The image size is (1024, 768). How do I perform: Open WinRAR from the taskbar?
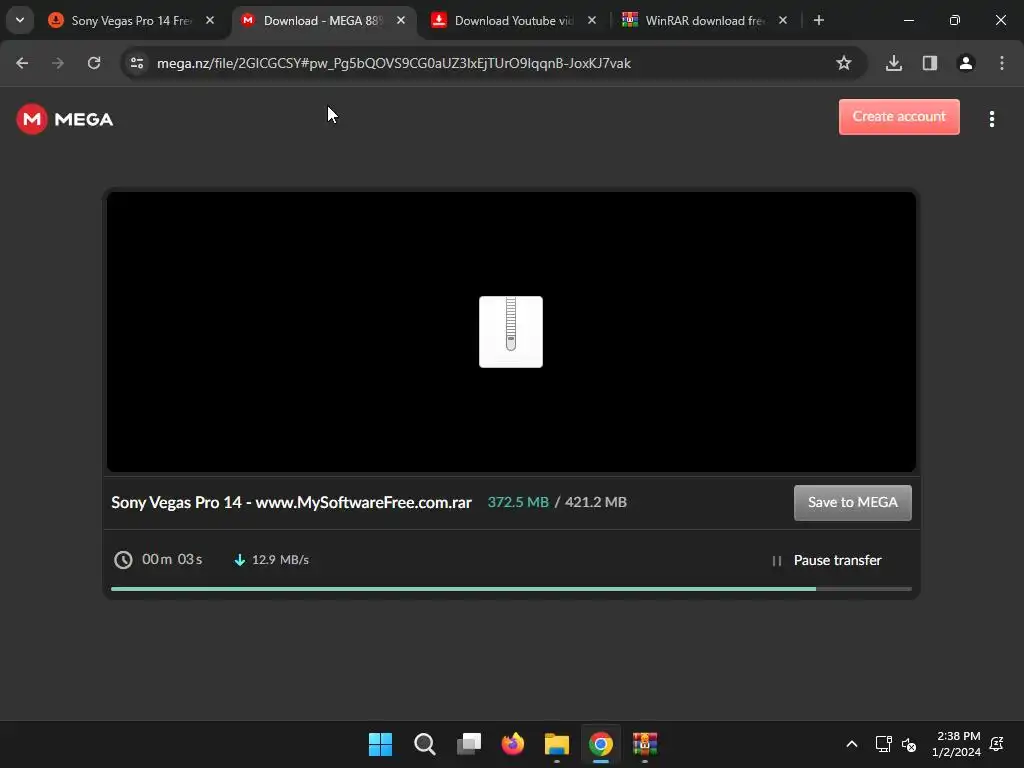point(645,744)
